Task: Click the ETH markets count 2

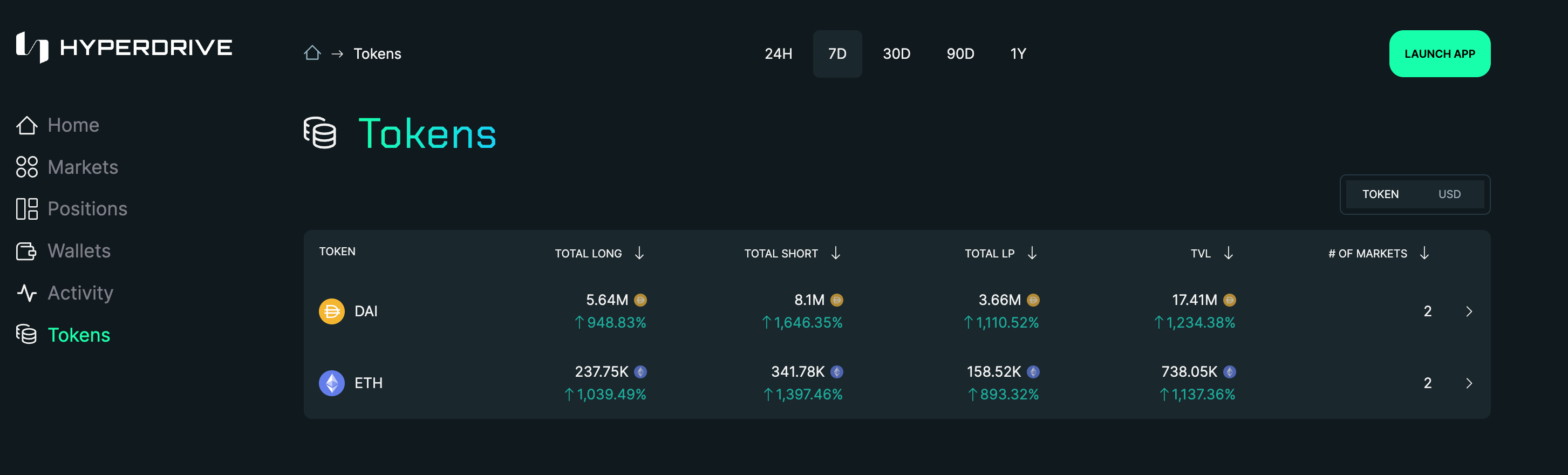Action: coord(1427,383)
